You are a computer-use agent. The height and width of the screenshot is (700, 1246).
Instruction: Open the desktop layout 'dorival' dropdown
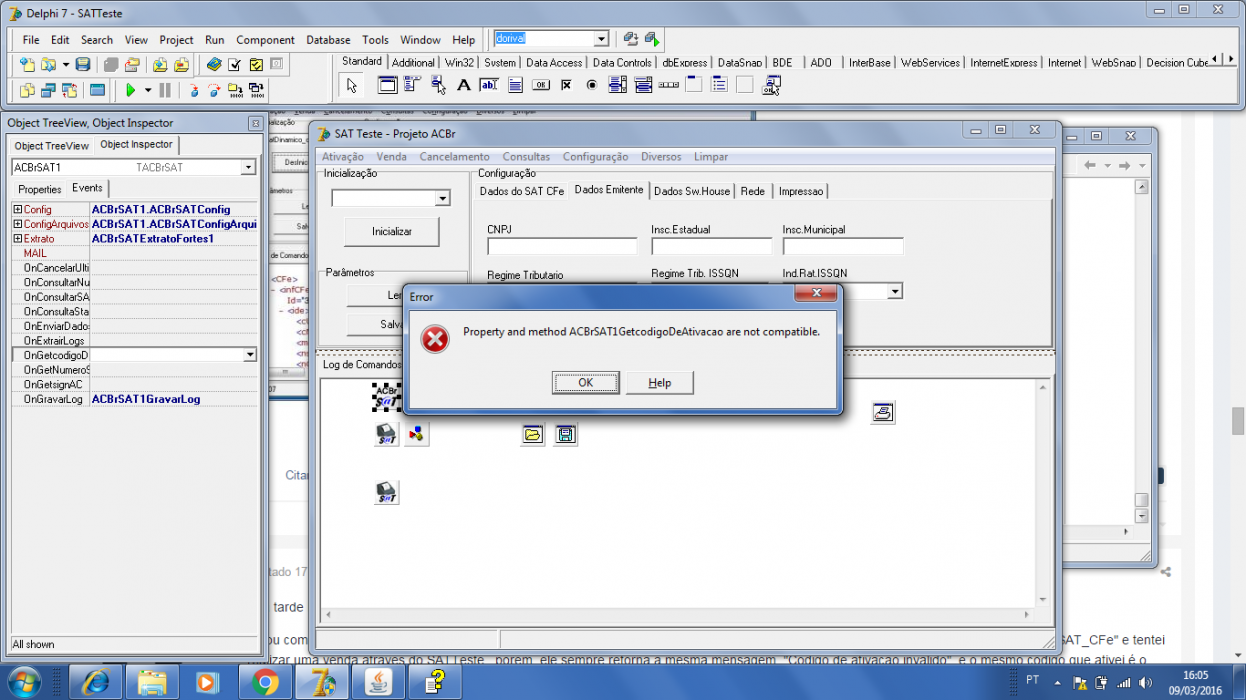[x=601, y=39]
